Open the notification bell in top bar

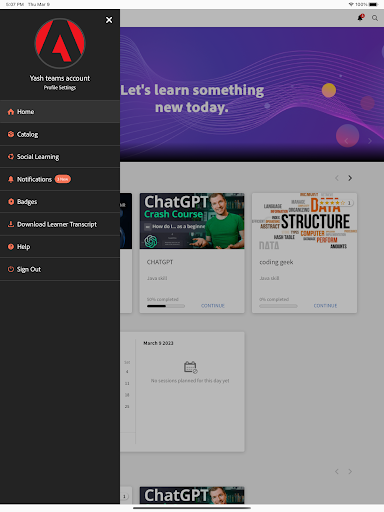360,17
